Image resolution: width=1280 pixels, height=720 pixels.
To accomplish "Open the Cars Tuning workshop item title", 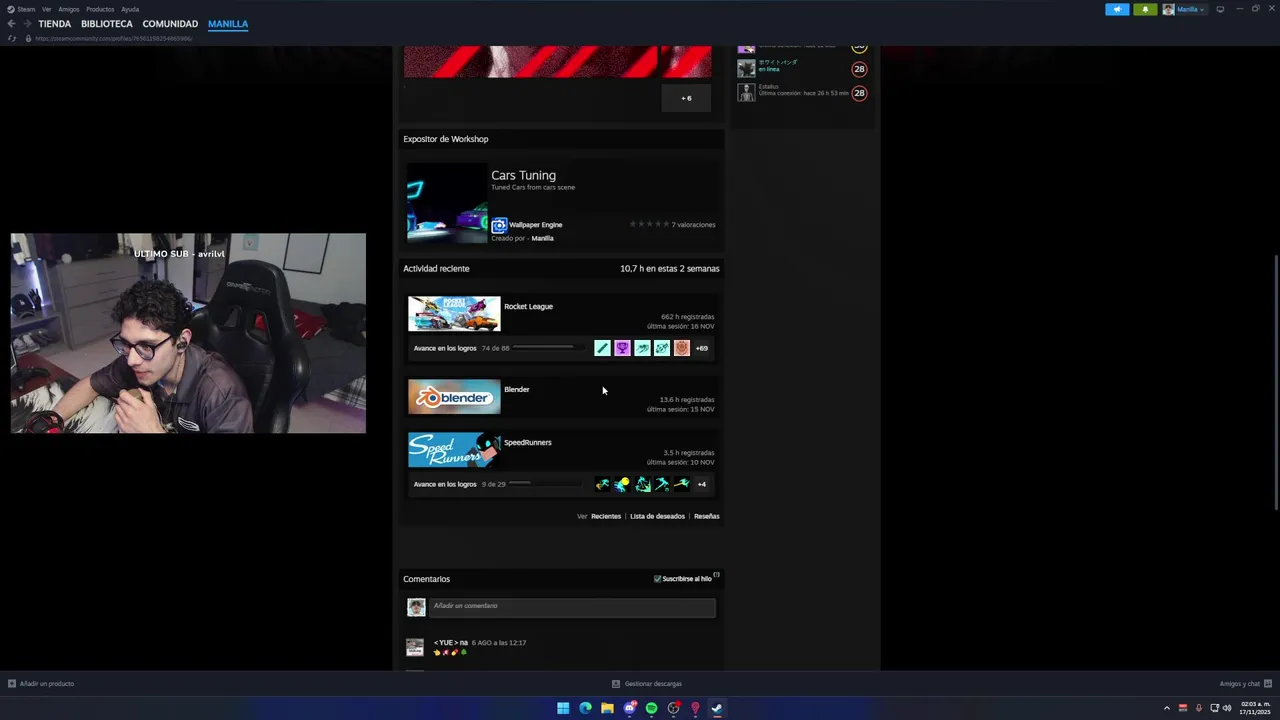I will 523,175.
